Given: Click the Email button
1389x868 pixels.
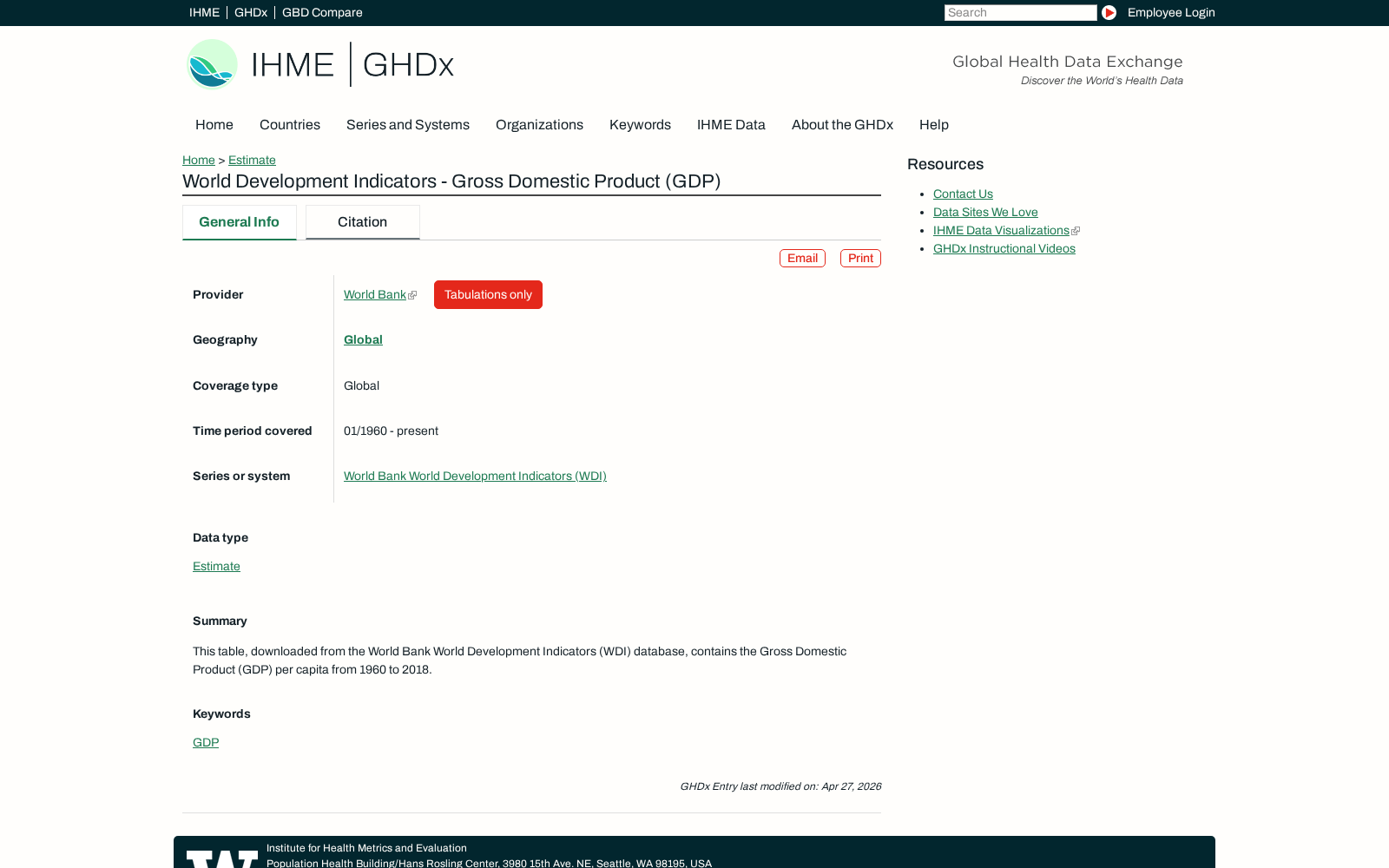Looking at the screenshot, I should 802,259.
